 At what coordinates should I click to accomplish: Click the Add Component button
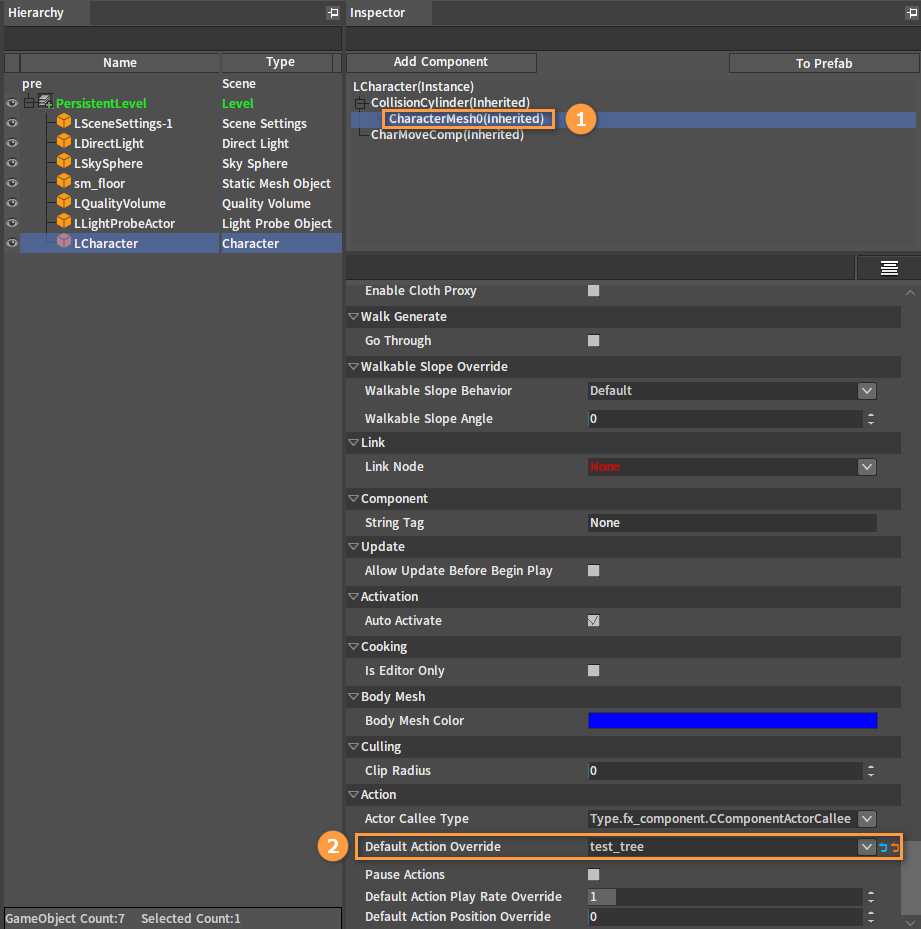(x=441, y=62)
